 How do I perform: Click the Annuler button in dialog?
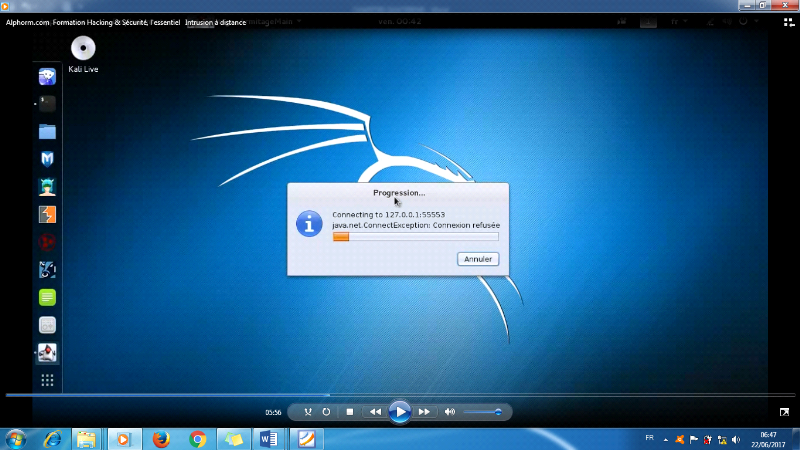[478, 259]
